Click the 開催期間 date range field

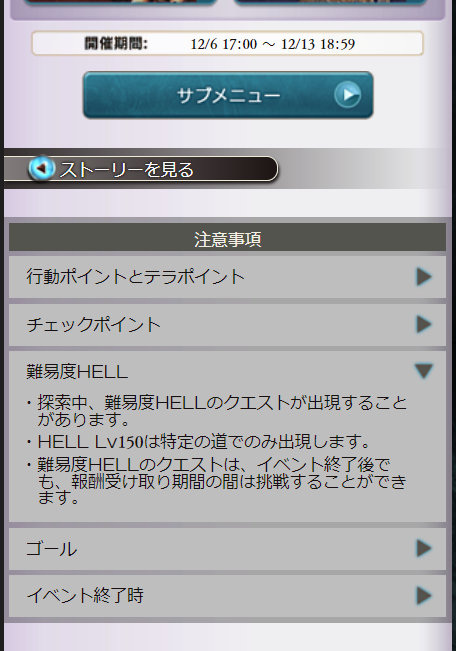point(228,43)
